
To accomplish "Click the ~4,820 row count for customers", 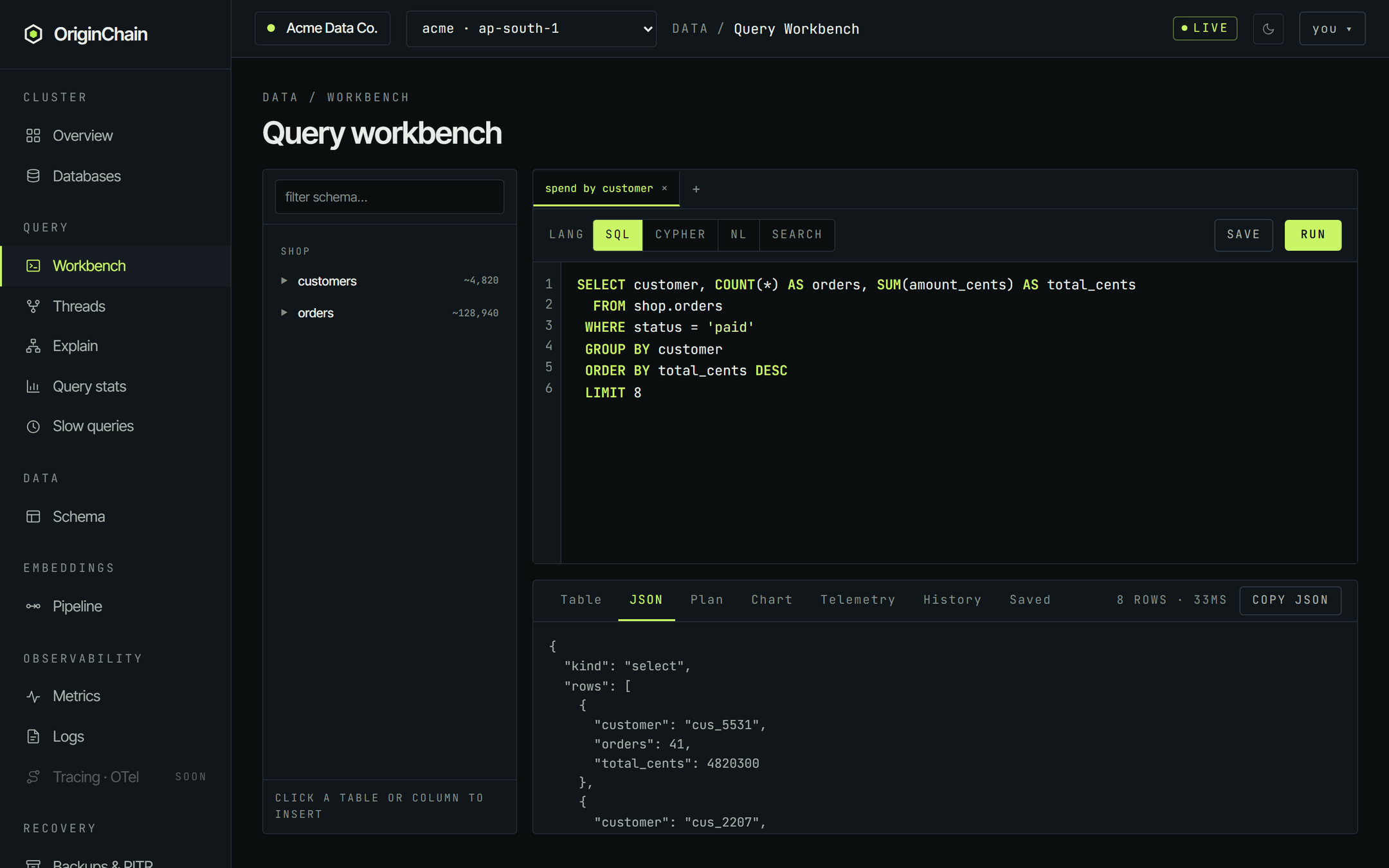I will (x=481, y=280).
